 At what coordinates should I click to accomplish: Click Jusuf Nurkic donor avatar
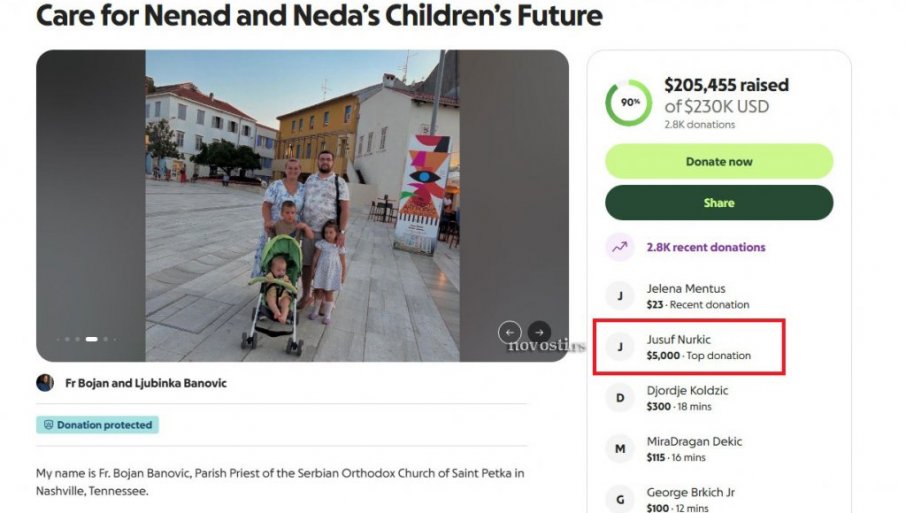[620, 347]
